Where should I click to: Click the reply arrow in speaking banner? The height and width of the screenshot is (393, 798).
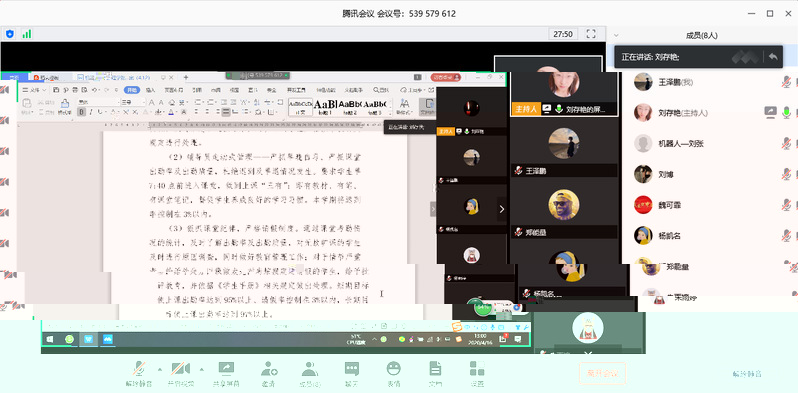(773, 57)
